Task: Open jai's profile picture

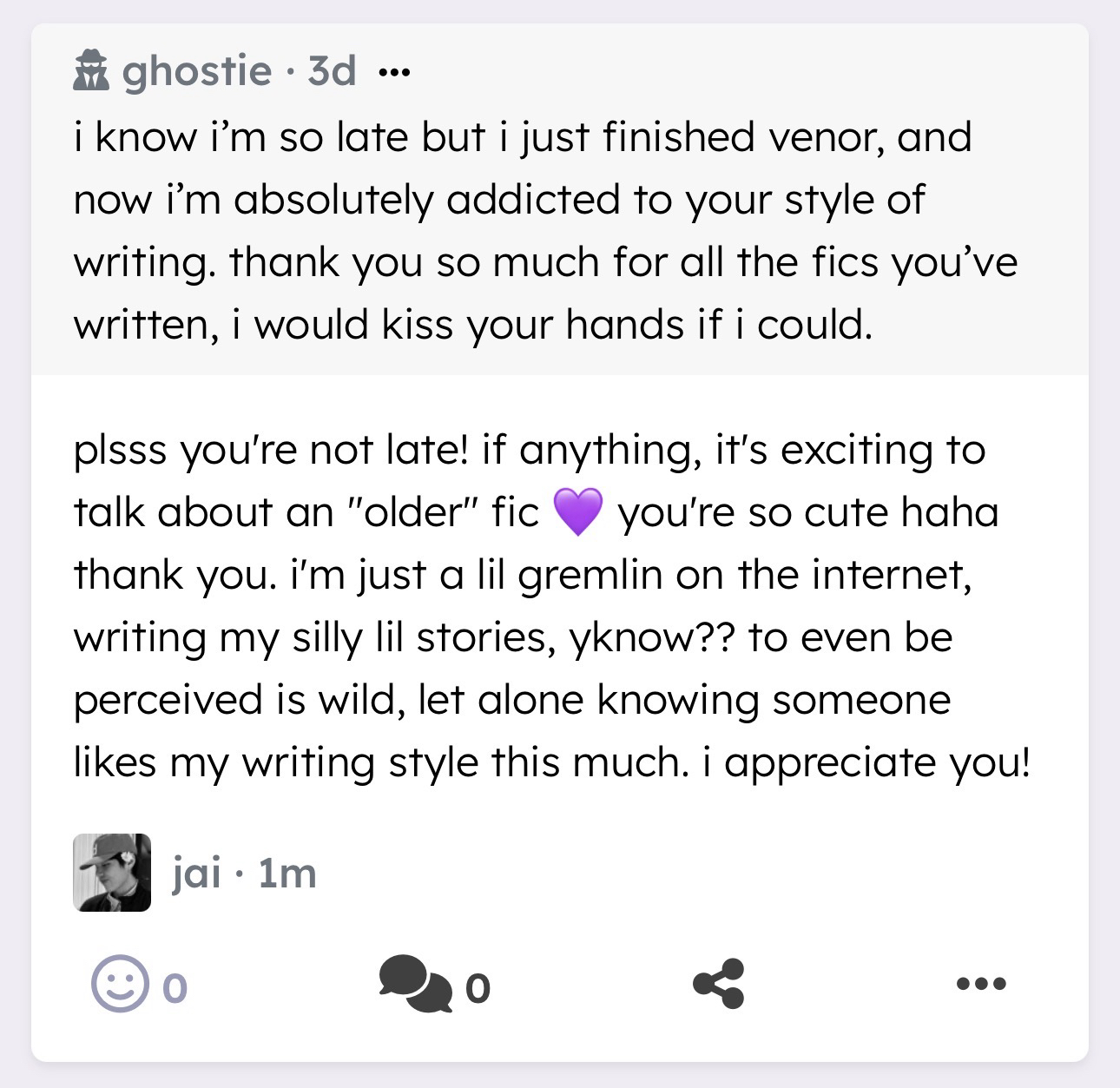Action: (111, 873)
